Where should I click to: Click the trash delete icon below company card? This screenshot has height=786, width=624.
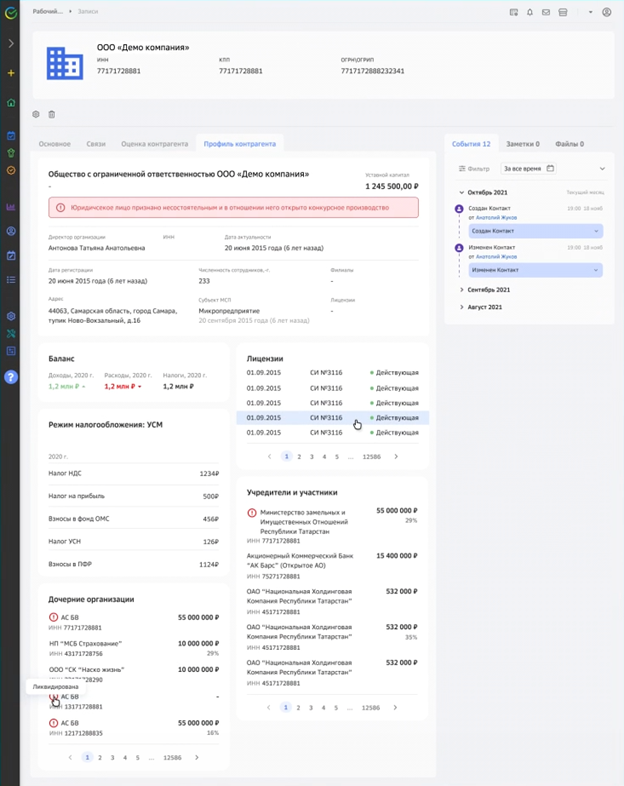pyautogui.click(x=52, y=115)
